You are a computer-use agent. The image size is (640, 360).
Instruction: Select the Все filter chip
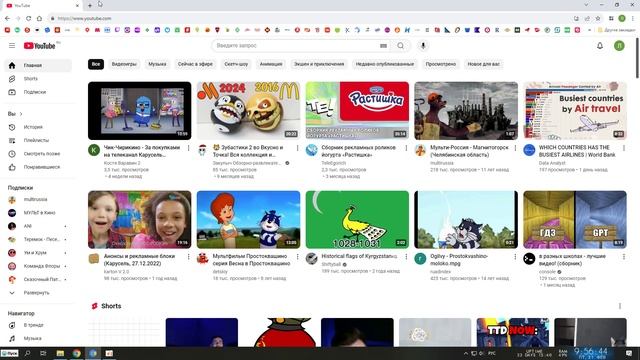96,64
